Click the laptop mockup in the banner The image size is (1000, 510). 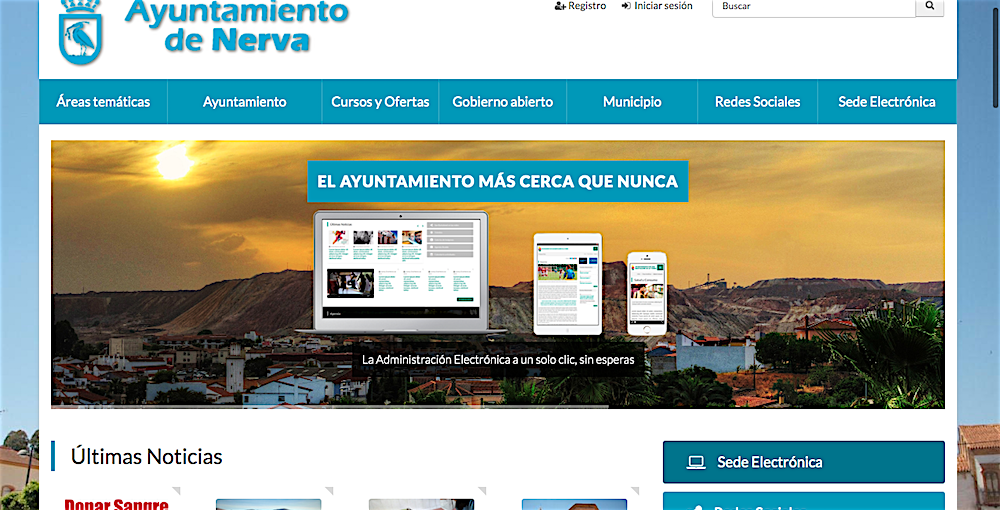[x=401, y=272]
